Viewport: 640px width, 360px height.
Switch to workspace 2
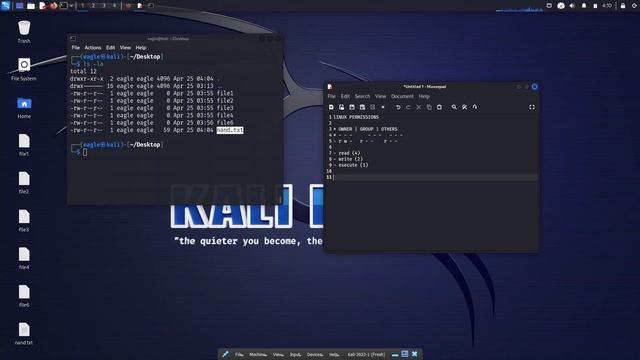coord(93,6)
